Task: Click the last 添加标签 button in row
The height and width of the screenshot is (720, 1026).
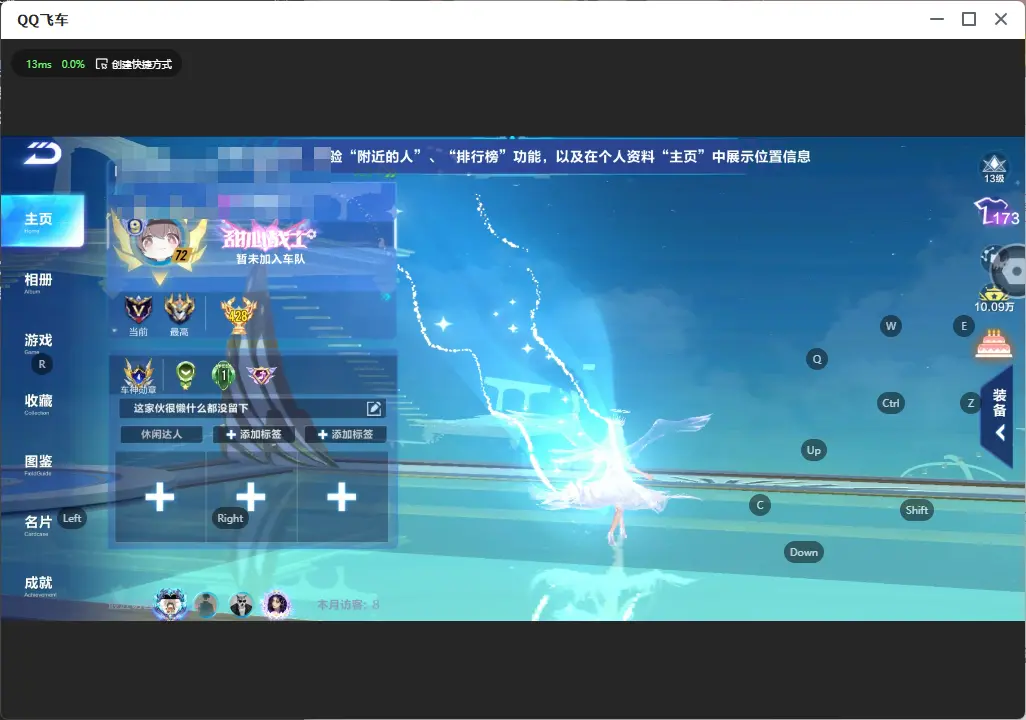Action: click(x=345, y=434)
